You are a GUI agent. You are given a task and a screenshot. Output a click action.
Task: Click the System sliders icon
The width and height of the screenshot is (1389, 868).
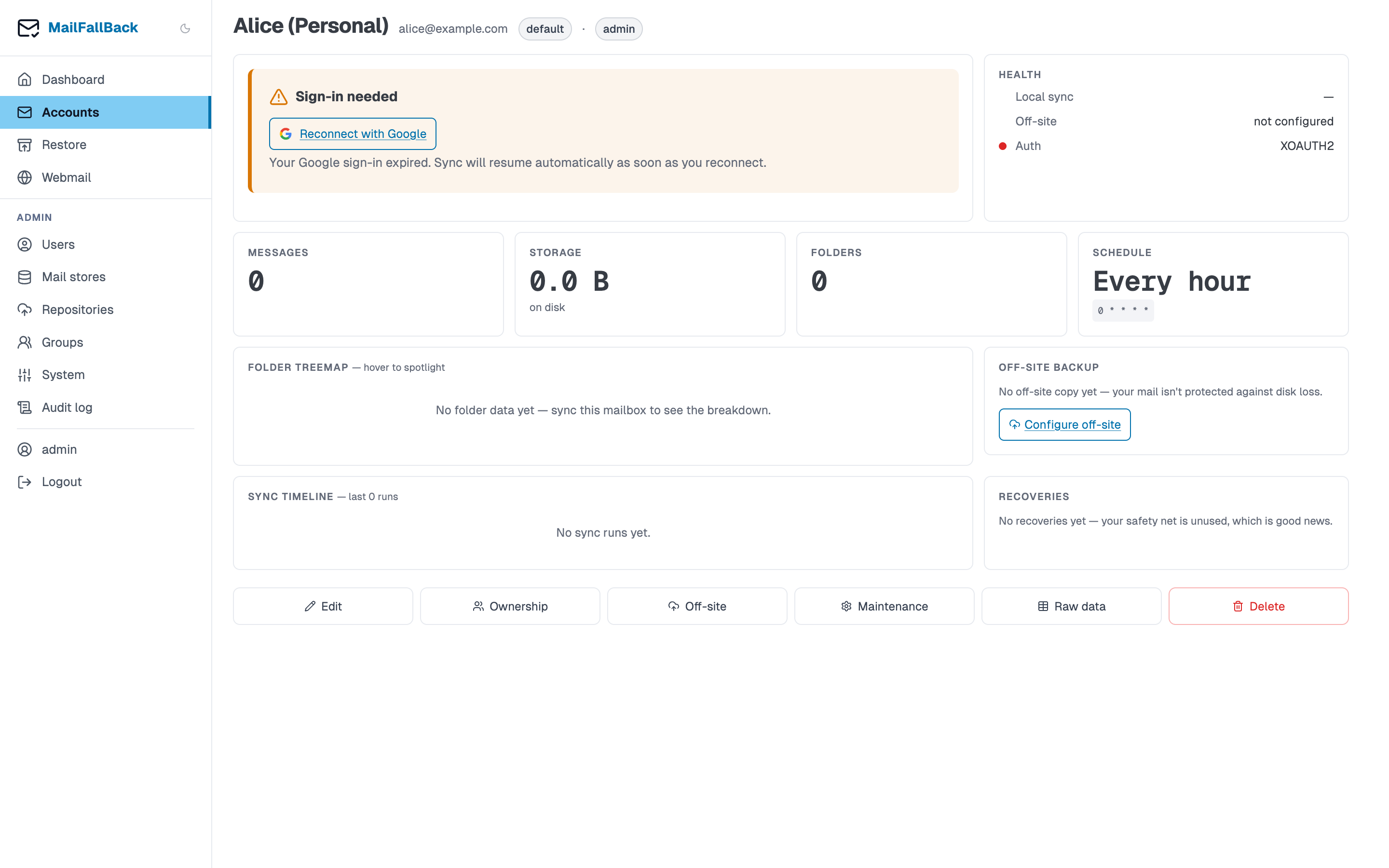[x=25, y=375]
